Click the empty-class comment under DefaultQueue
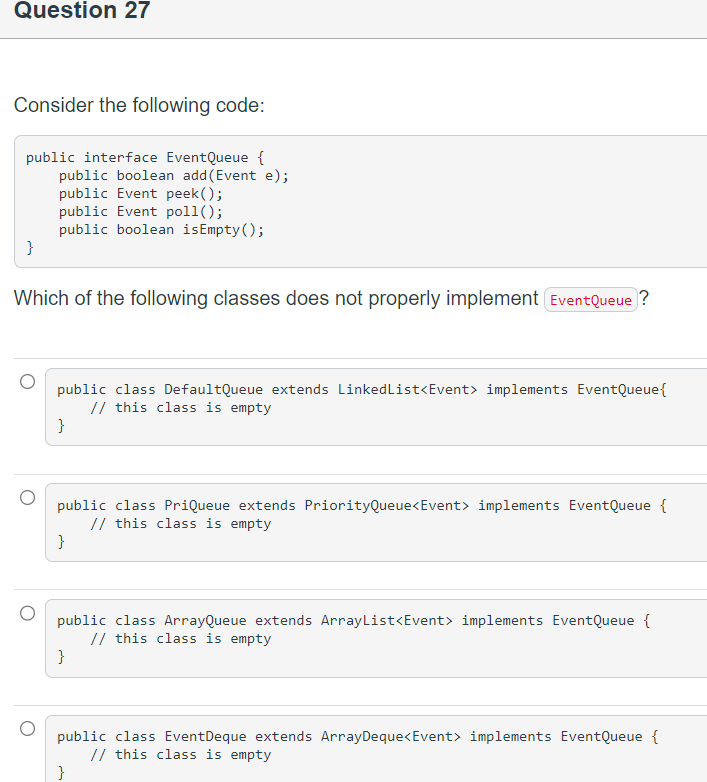707x782 pixels. click(180, 408)
